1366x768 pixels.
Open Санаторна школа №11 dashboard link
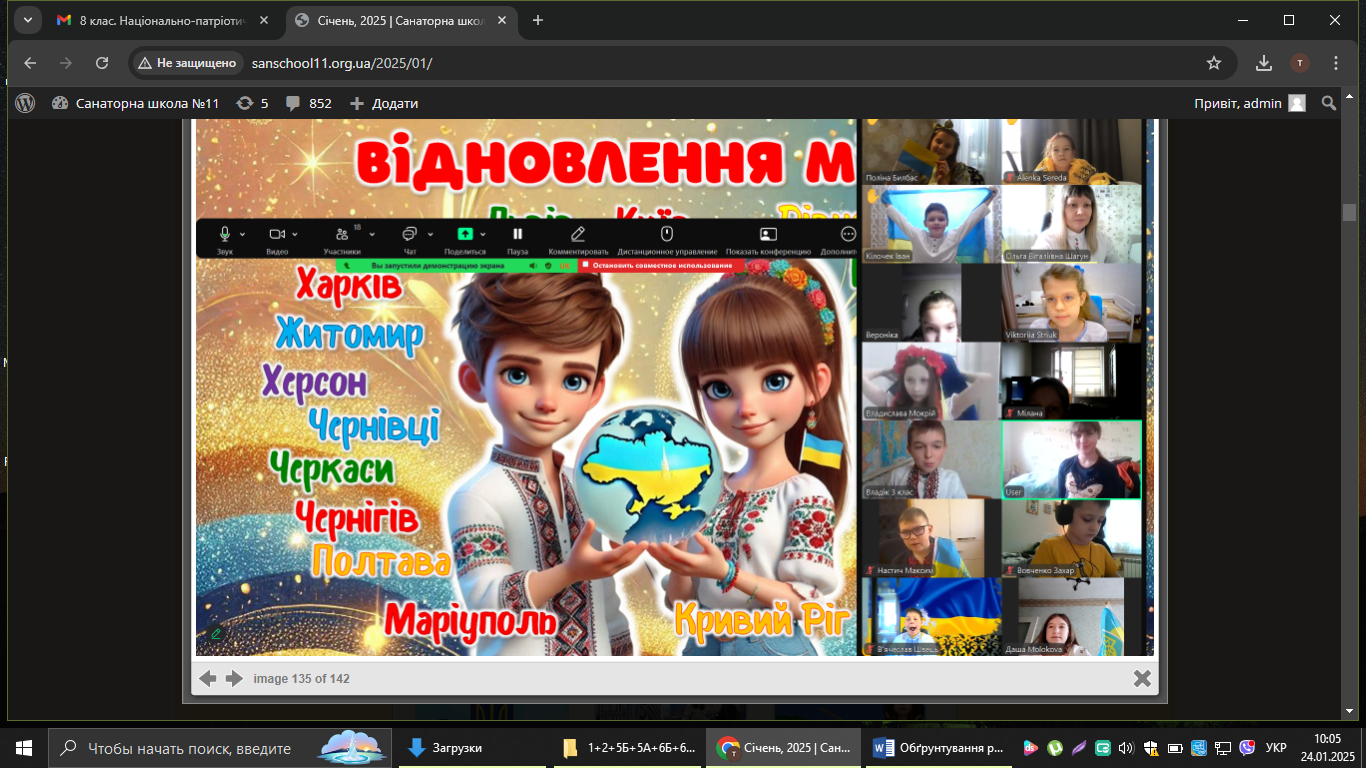[135, 103]
